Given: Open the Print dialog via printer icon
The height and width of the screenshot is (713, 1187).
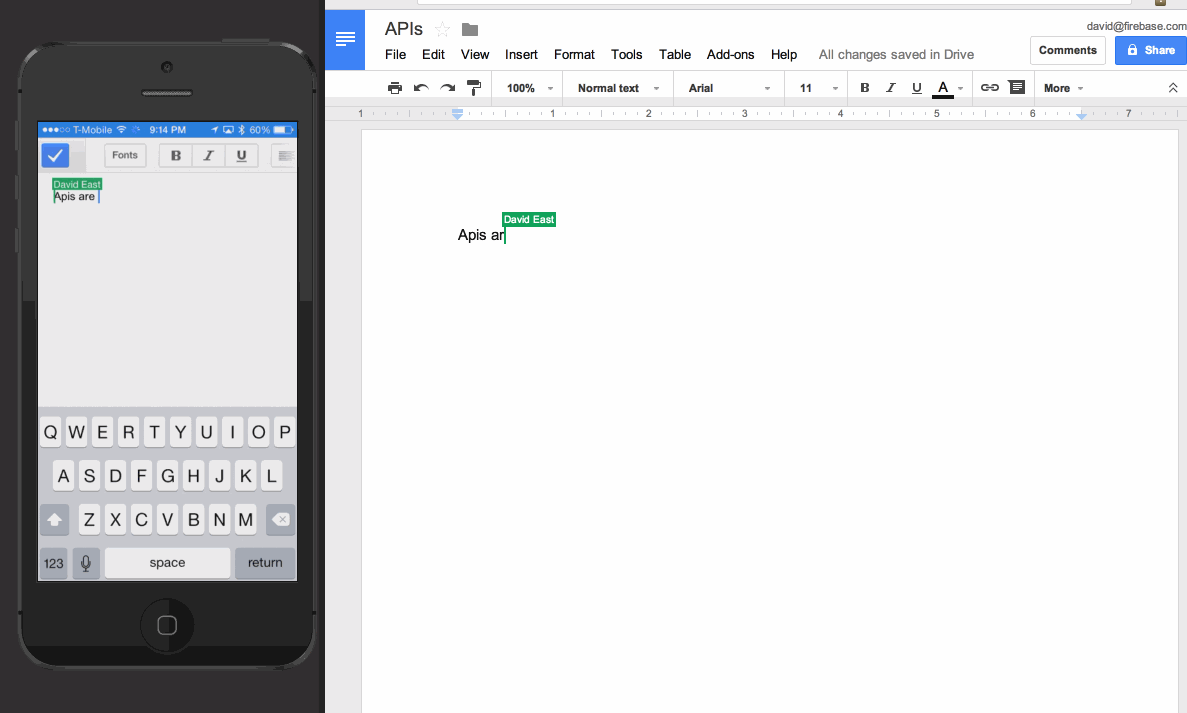Looking at the screenshot, I should [395, 87].
